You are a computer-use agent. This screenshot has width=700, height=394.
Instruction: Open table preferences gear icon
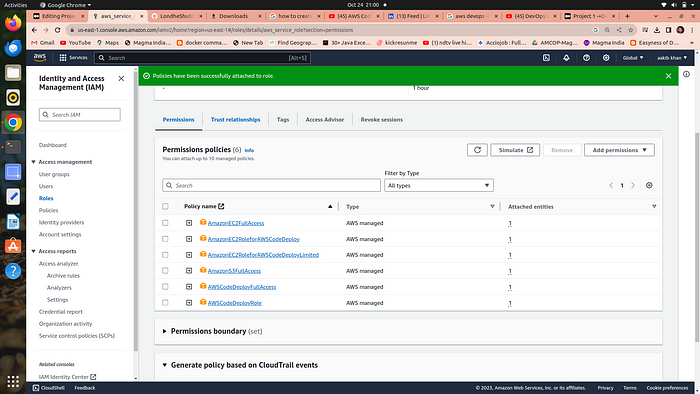coord(649,185)
